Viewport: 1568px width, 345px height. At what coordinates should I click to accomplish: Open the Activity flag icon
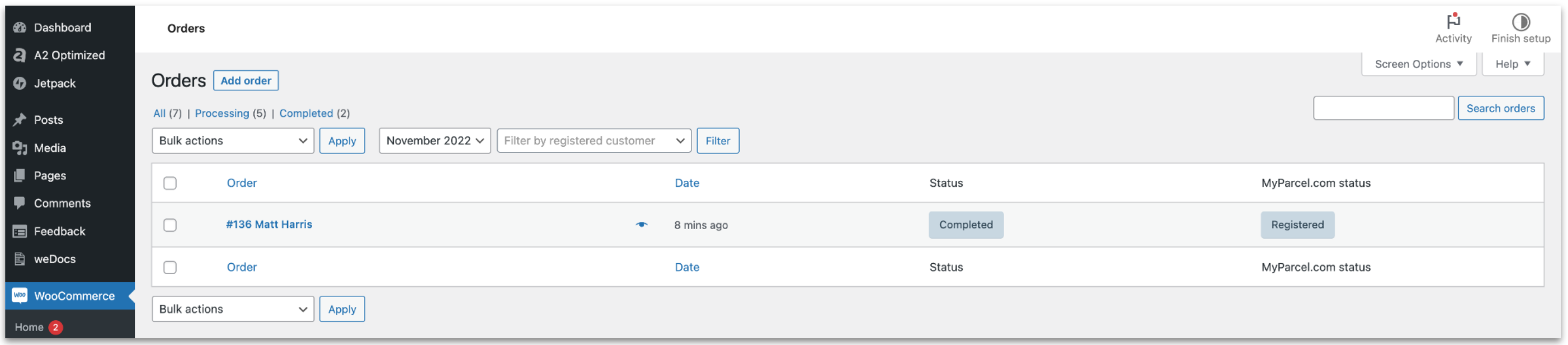tap(1453, 22)
